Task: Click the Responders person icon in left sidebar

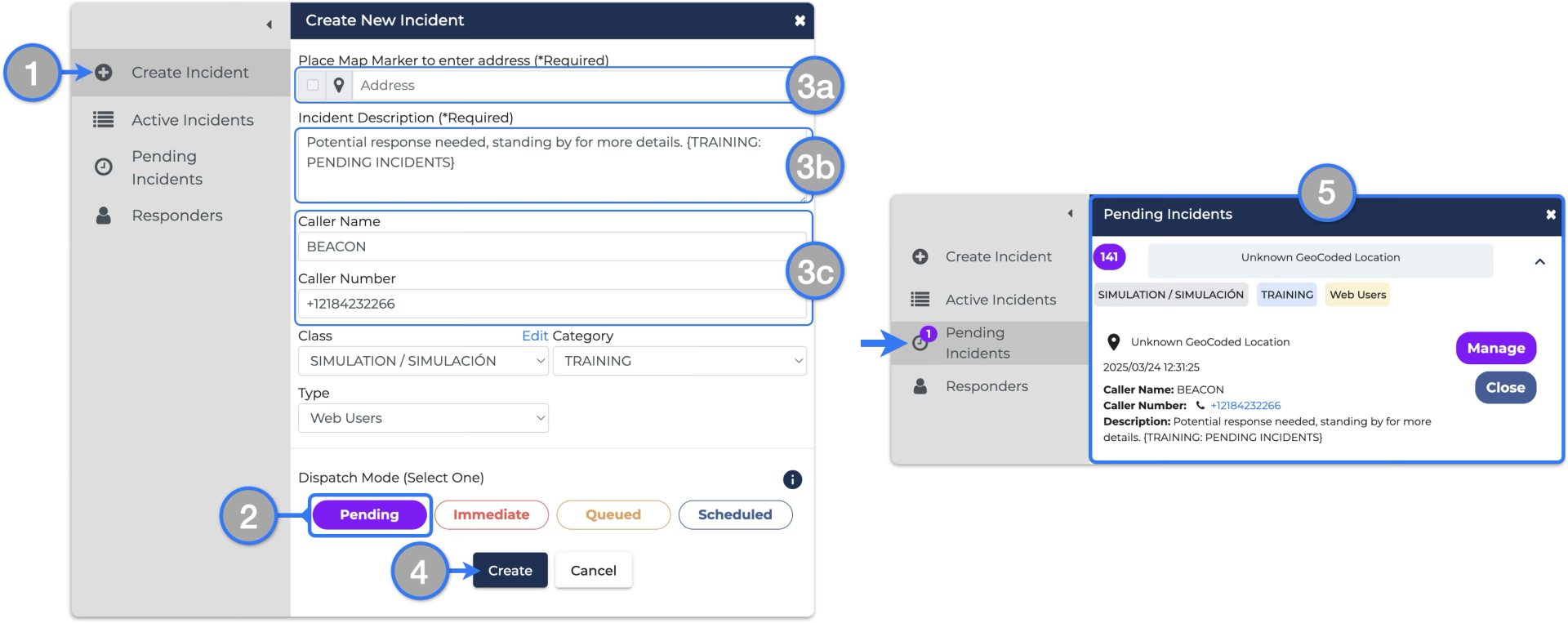Action: point(104,216)
